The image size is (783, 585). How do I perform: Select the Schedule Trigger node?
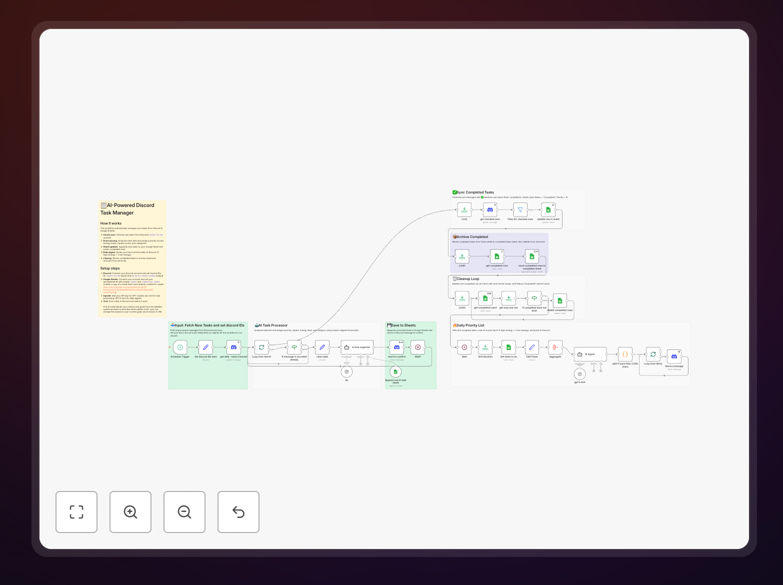[x=180, y=347]
